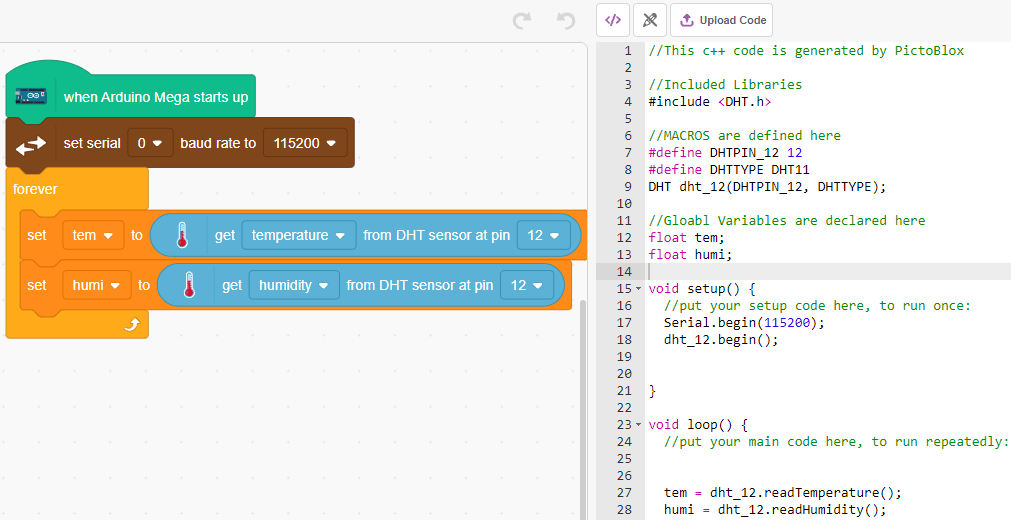The height and width of the screenshot is (520, 1011).
Task: Click code line 'tem = dht_12.readTemperature();'
Action: tap(783, 493)
